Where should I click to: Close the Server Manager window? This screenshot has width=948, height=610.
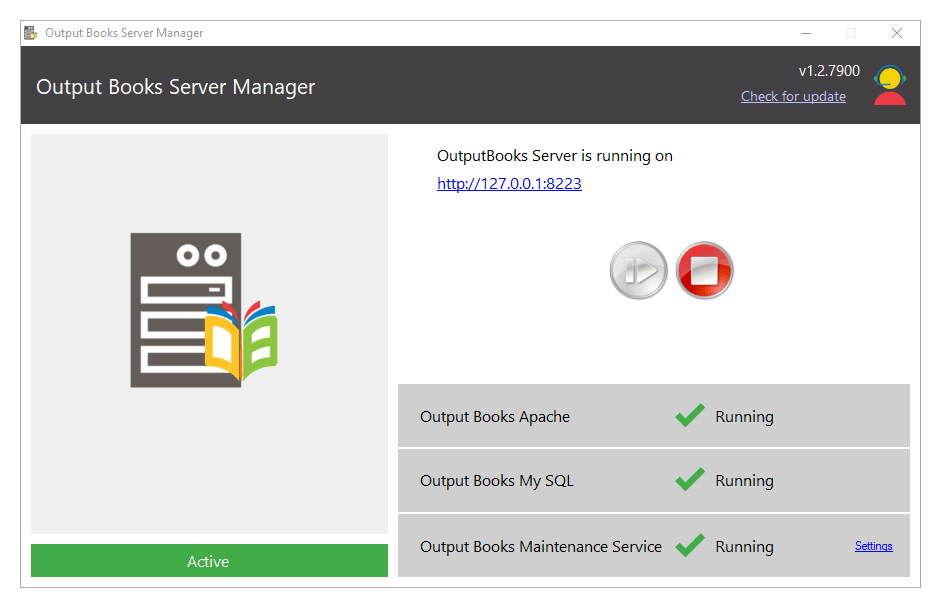click(897, 33)
